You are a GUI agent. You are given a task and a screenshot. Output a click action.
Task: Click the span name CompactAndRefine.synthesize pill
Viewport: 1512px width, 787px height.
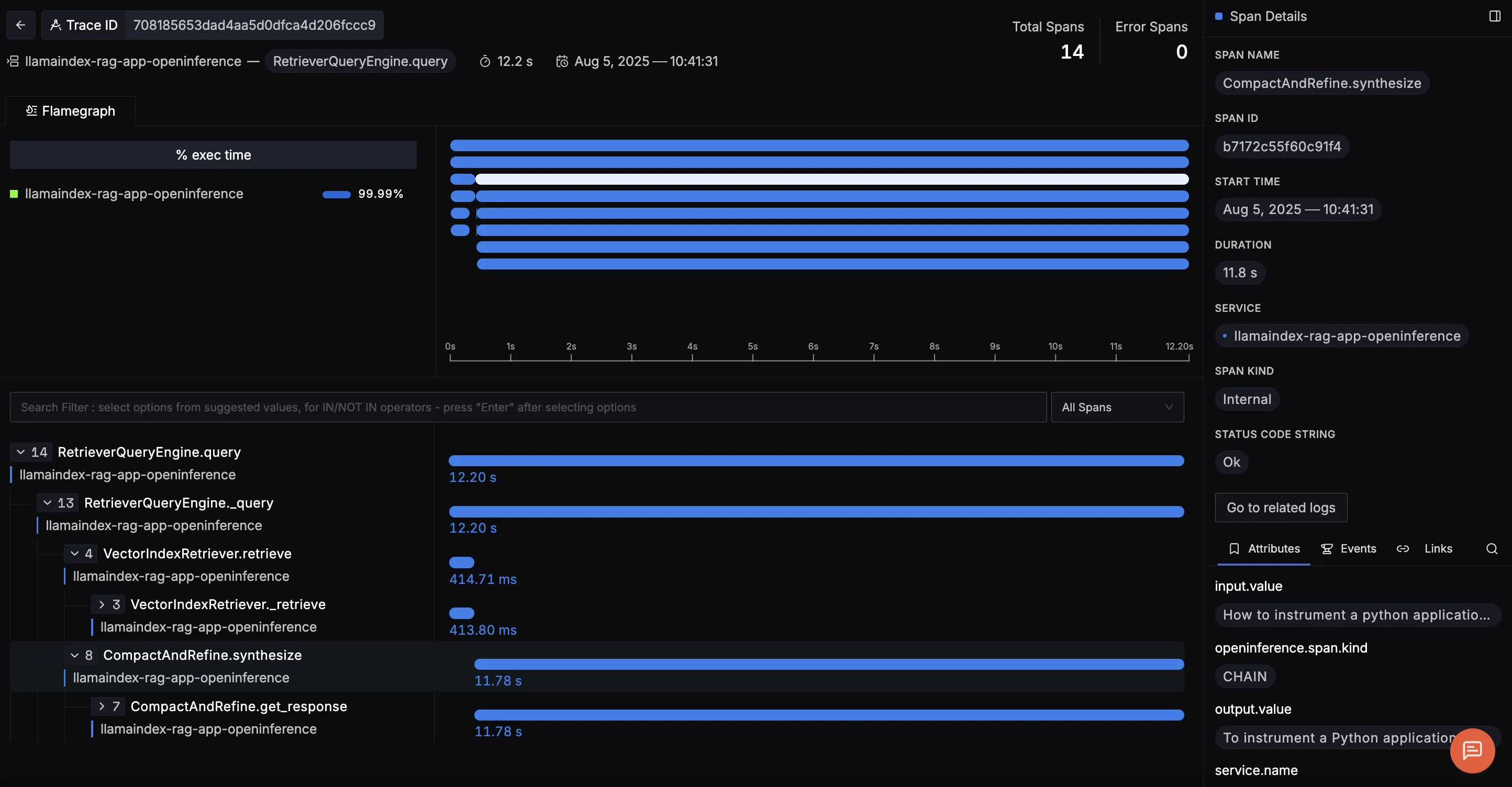pos(1322,83)
